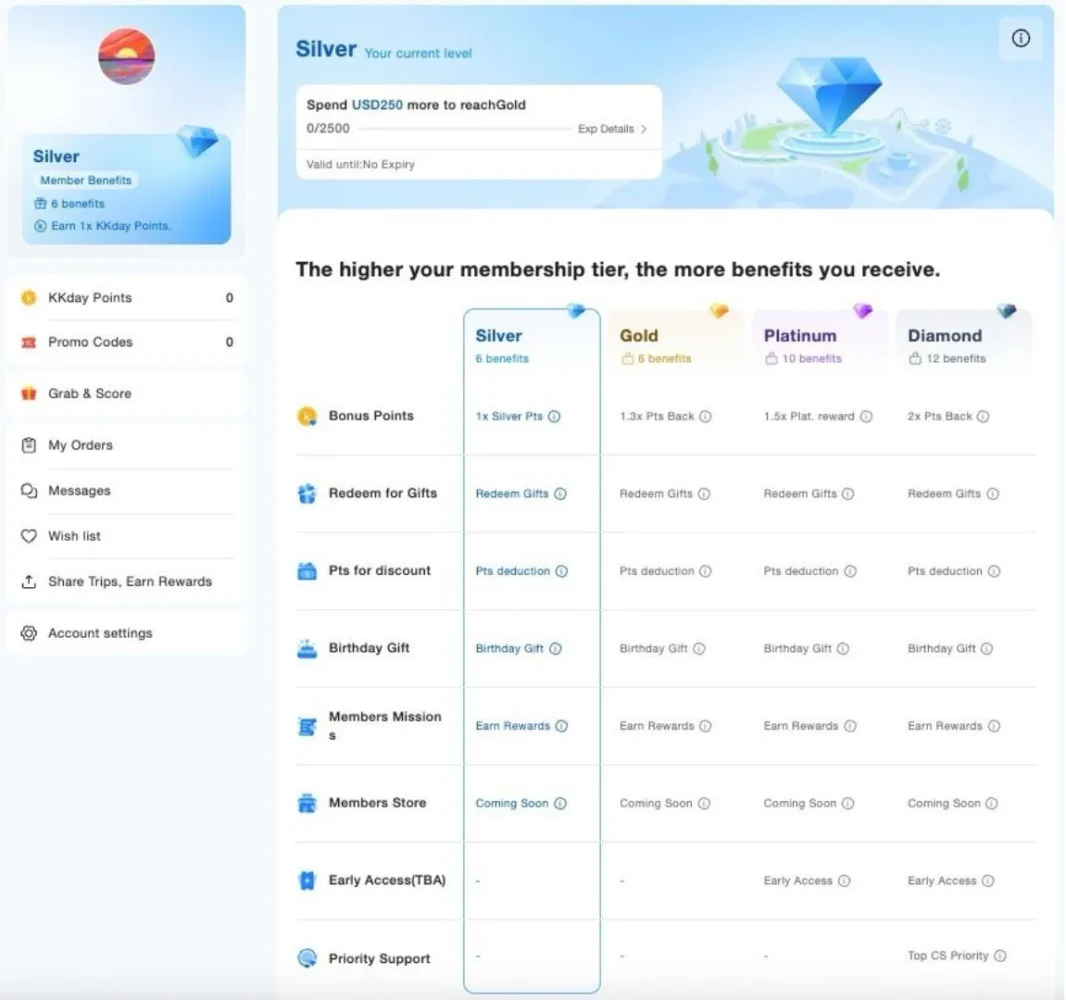Click the Members Store shop icon

pos(307,804)
